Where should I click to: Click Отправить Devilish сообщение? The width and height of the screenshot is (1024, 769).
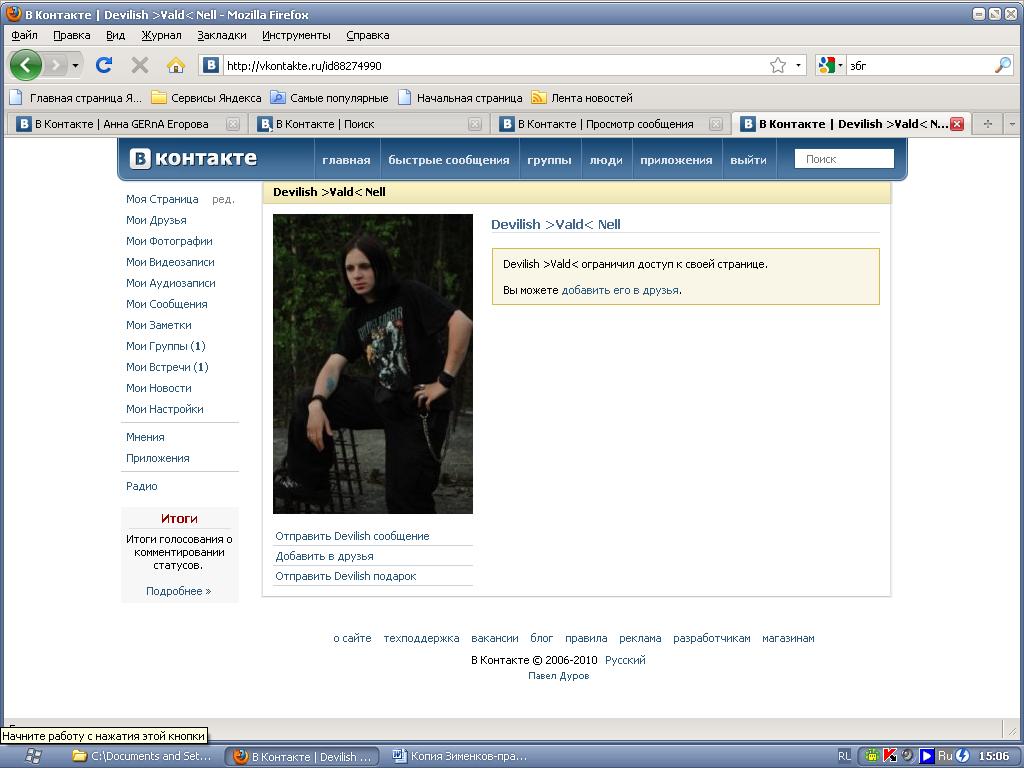click(x=352, y=536)
